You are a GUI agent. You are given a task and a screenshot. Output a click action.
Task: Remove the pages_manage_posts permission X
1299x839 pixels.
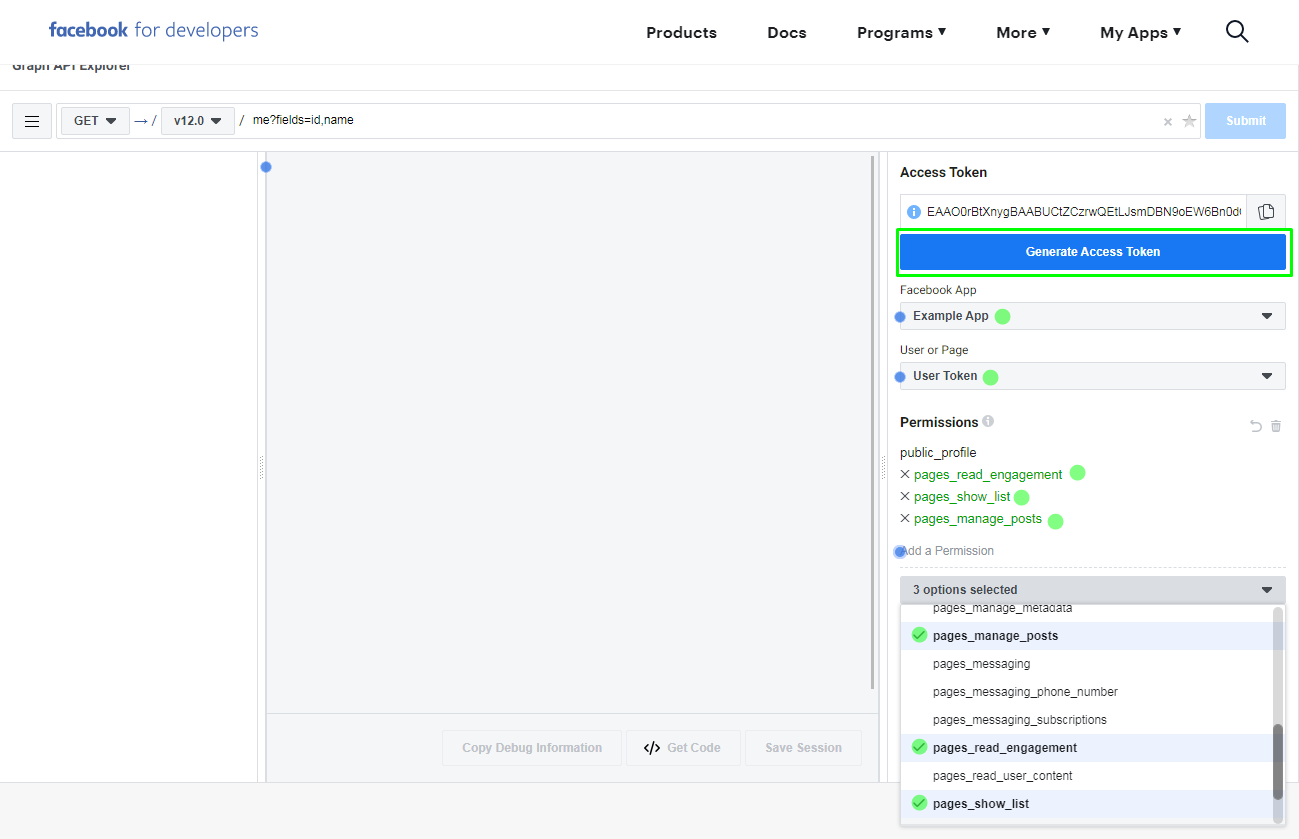click(x=905, y=519)
